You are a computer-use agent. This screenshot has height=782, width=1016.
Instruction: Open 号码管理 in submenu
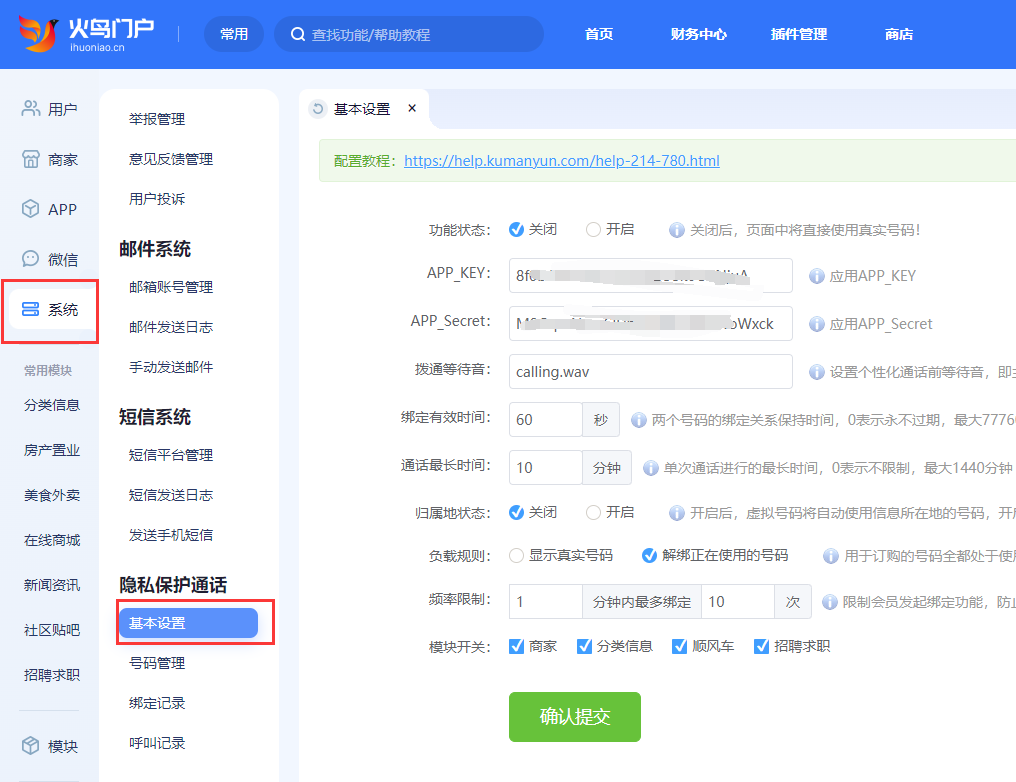pos(157,663)
